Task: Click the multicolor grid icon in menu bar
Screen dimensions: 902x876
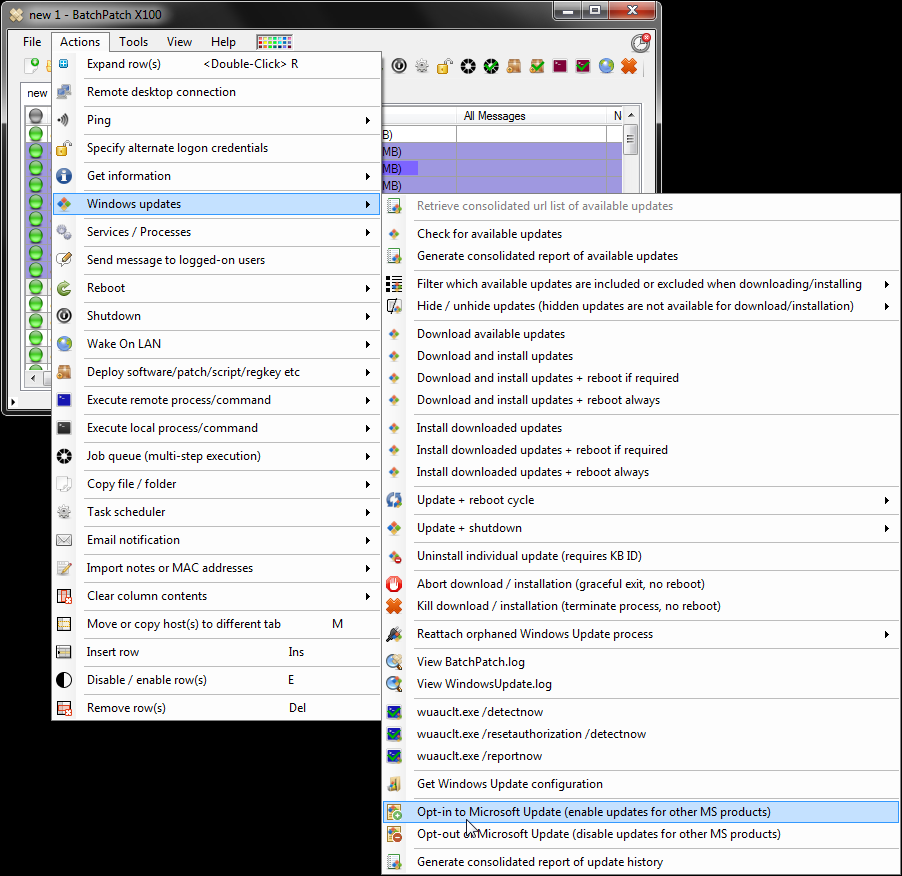Action: tap(274, 42)
